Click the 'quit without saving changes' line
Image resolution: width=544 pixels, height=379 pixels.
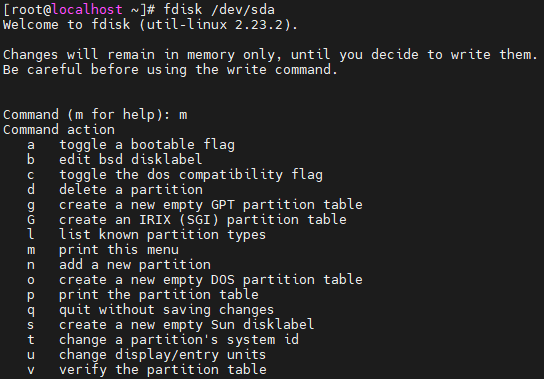pos(151,310)
